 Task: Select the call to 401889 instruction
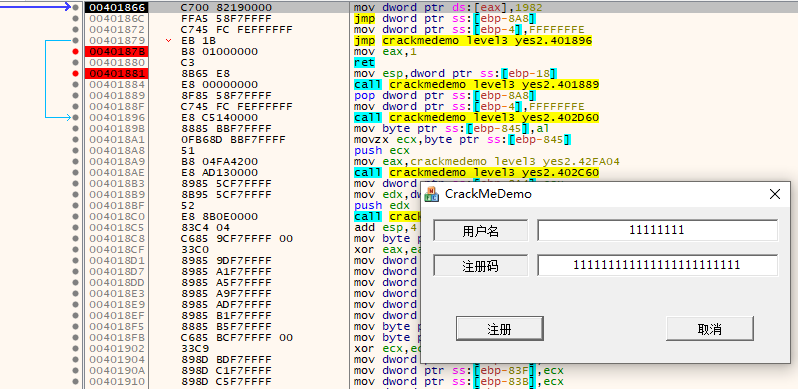point(476,85)
